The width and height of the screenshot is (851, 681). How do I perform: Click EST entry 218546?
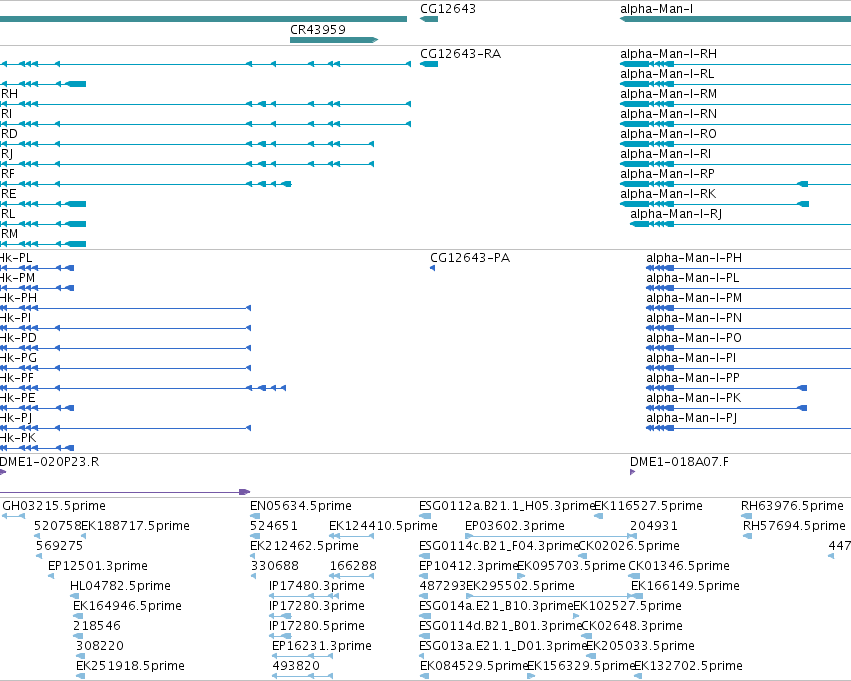coord(97,626)
